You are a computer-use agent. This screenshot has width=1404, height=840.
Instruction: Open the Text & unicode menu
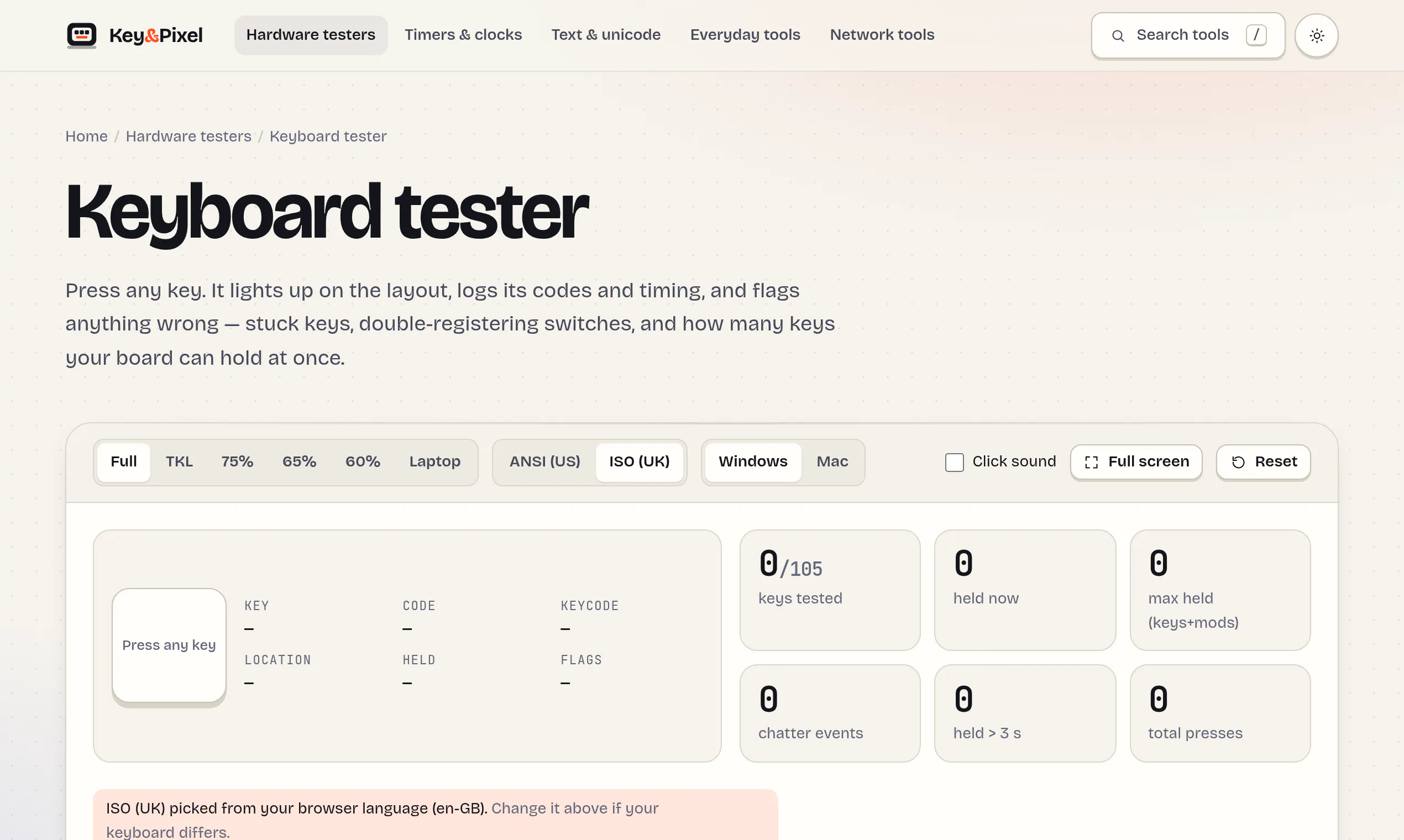tap(606, 35)
